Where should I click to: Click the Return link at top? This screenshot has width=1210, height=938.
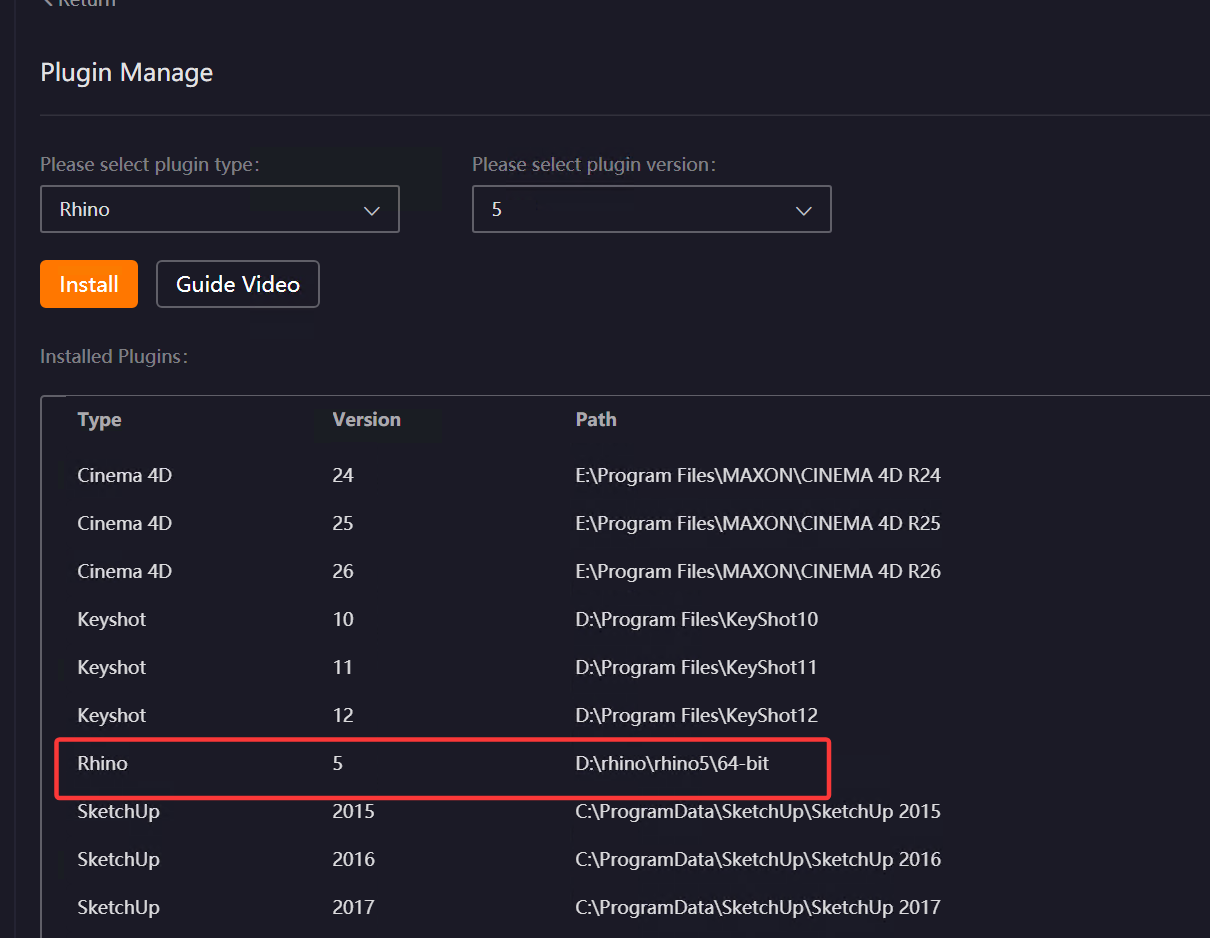78,3
